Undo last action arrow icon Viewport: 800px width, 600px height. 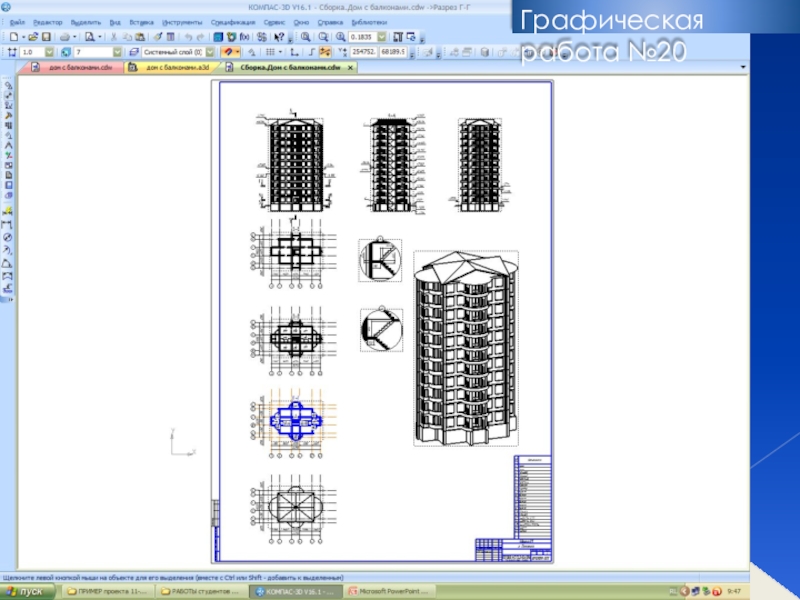pyautogui.click(x=188, y=37)
